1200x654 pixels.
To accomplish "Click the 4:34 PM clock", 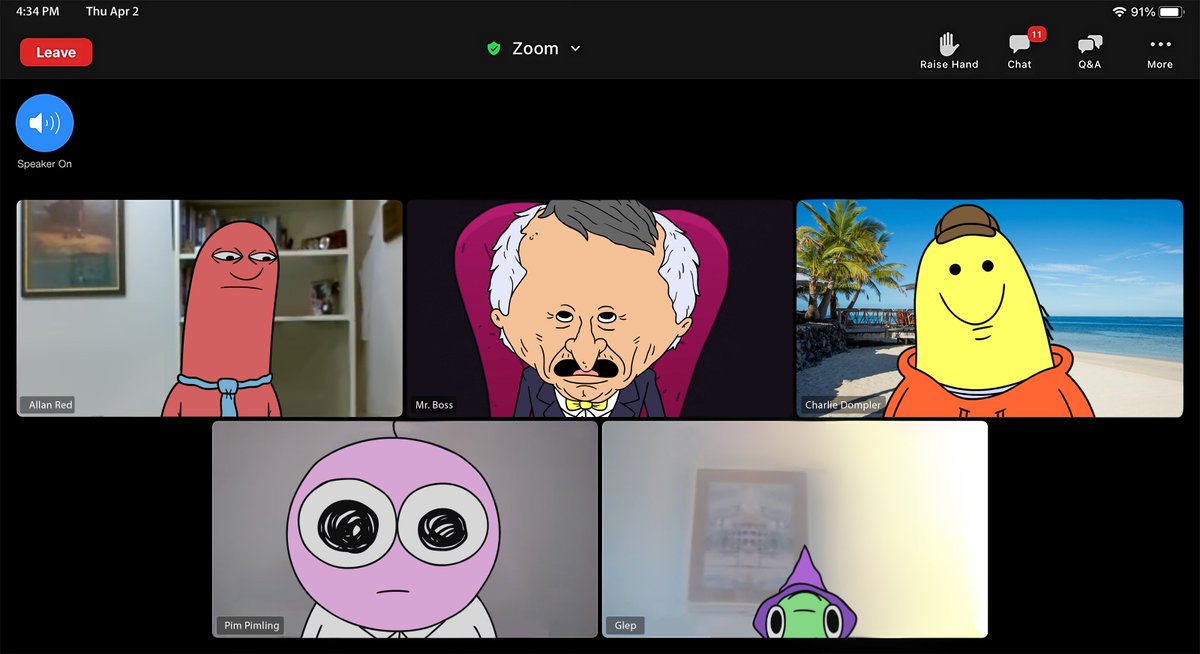I will point(38,12).
